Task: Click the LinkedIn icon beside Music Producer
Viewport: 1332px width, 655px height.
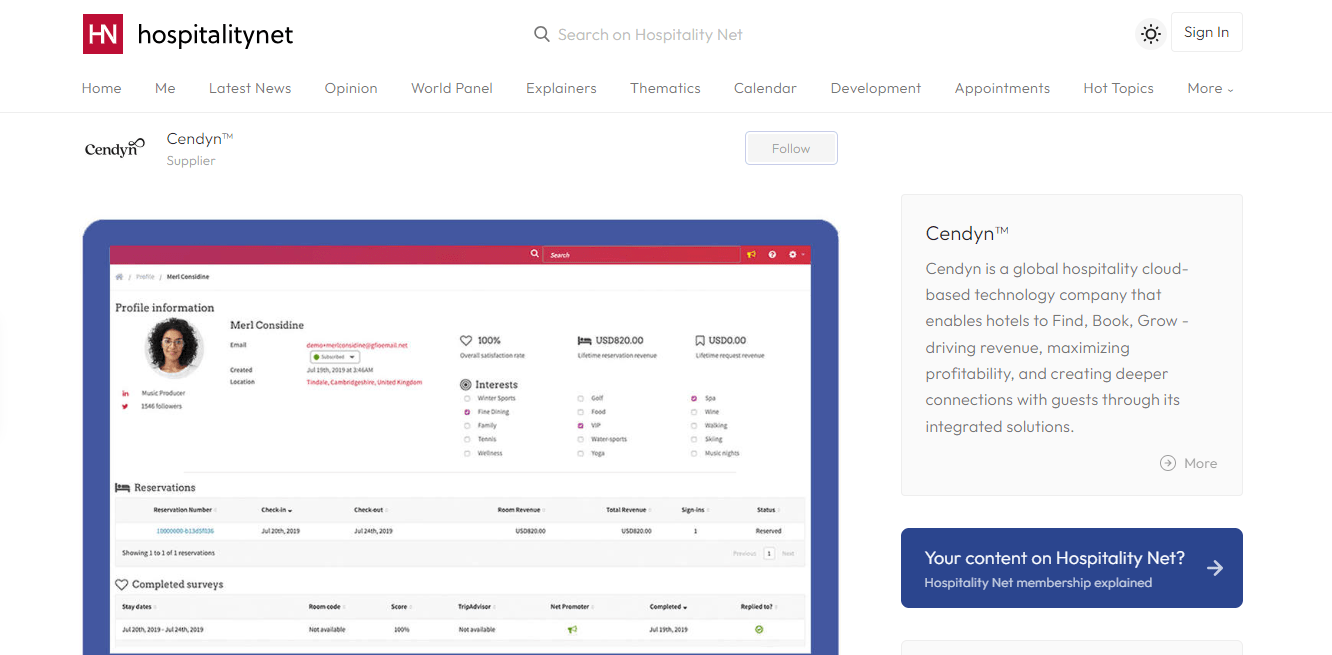Action: pyautogui.click(x=125, y=393)
